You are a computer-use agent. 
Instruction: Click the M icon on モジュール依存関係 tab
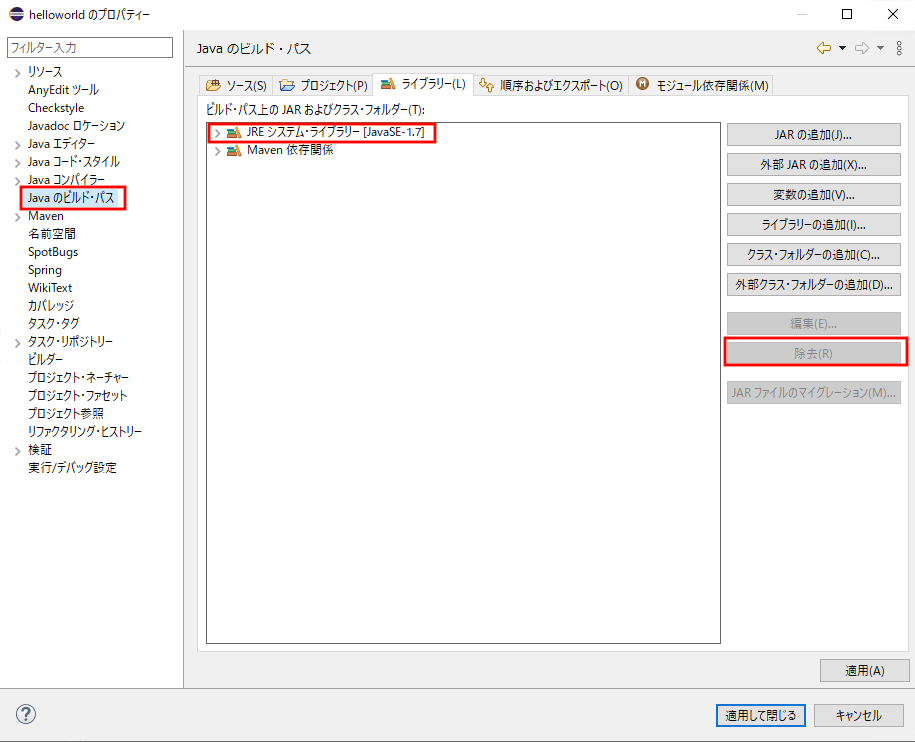click(x=641, y=85)
